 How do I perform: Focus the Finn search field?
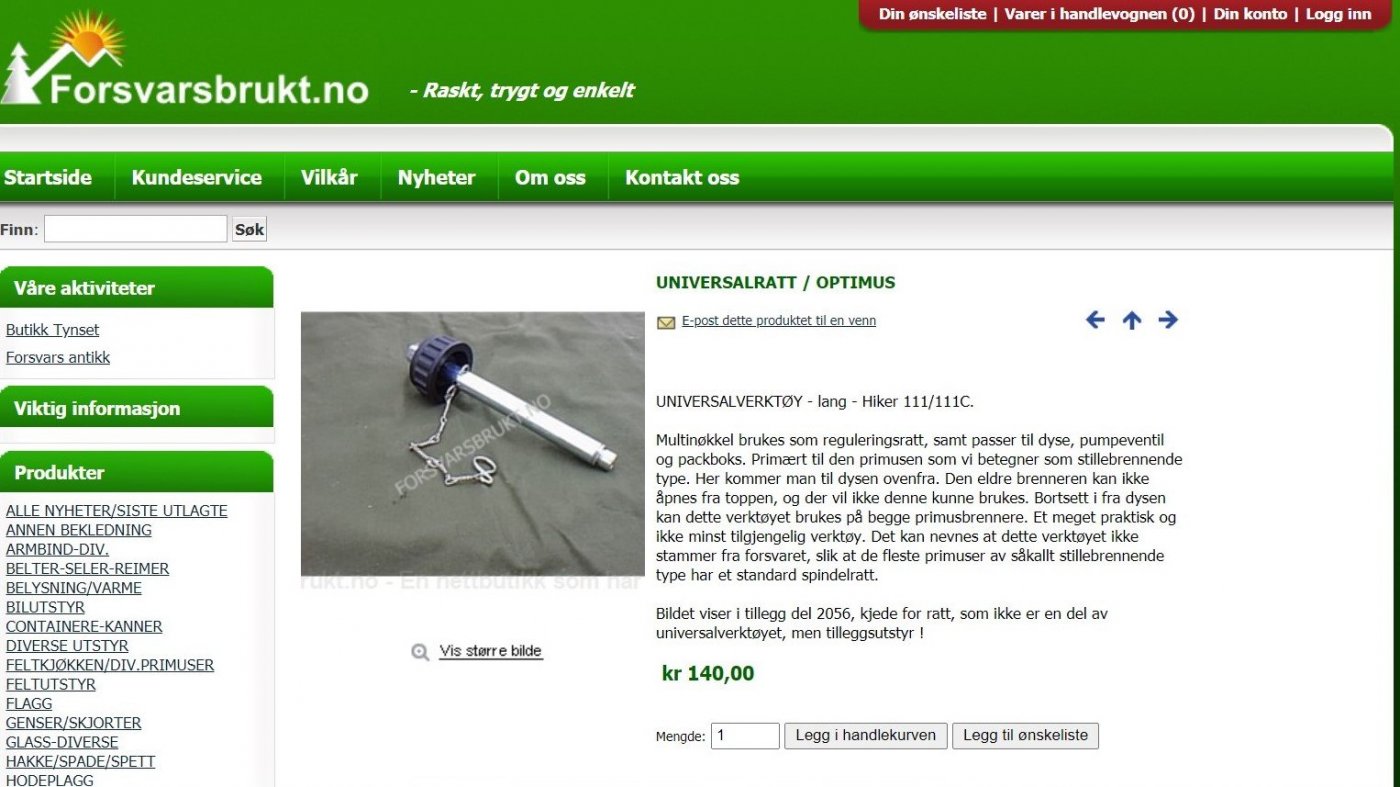[x=136, y=229]
